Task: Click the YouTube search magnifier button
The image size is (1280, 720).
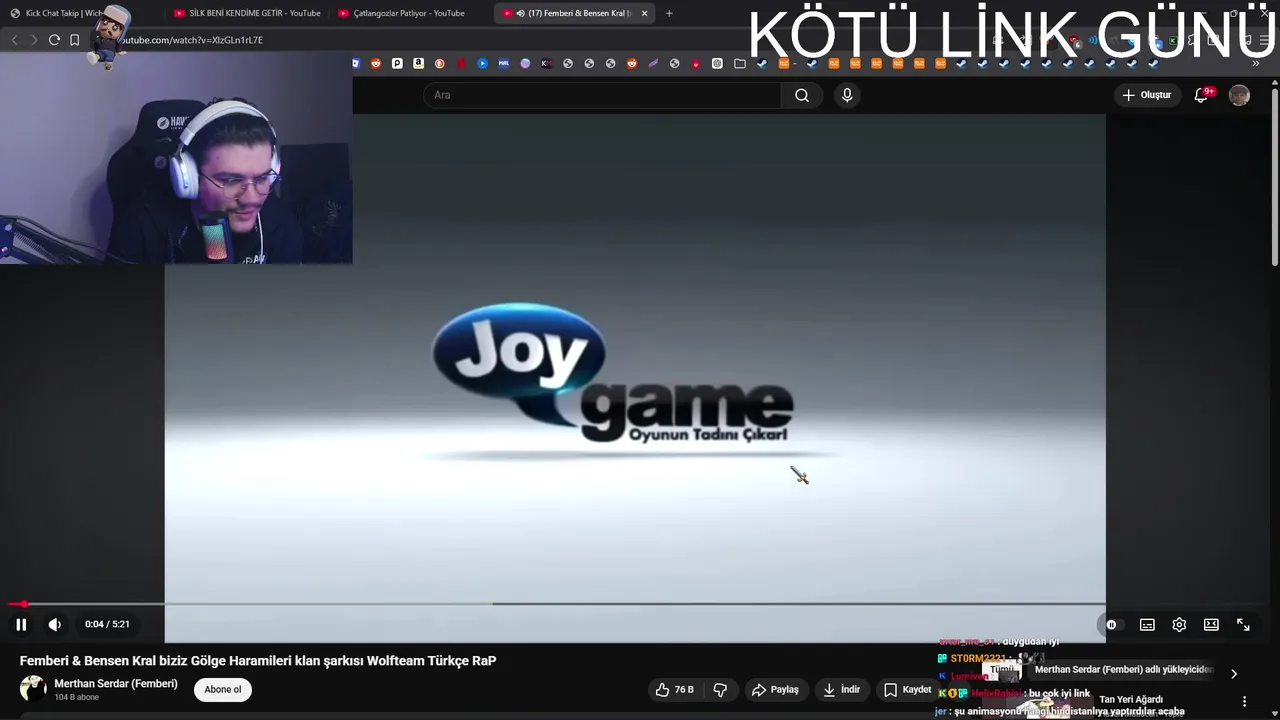Action: 802,95
